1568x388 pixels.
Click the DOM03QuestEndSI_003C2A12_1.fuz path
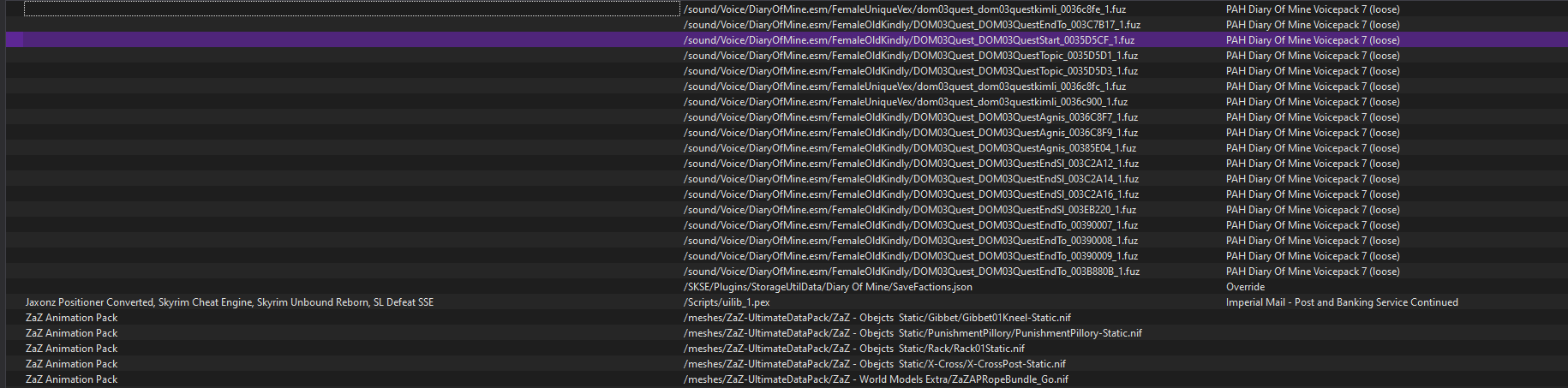(x=910, y=164)
